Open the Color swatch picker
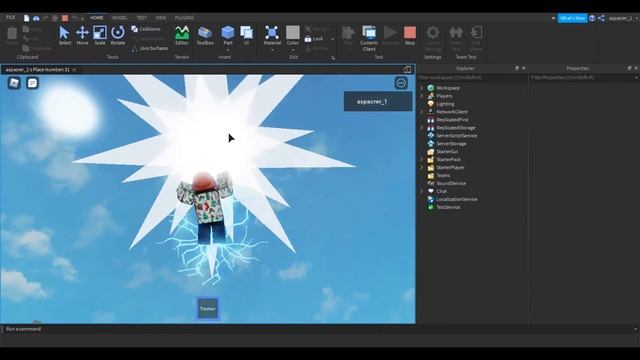 click(x=293, y=35)
